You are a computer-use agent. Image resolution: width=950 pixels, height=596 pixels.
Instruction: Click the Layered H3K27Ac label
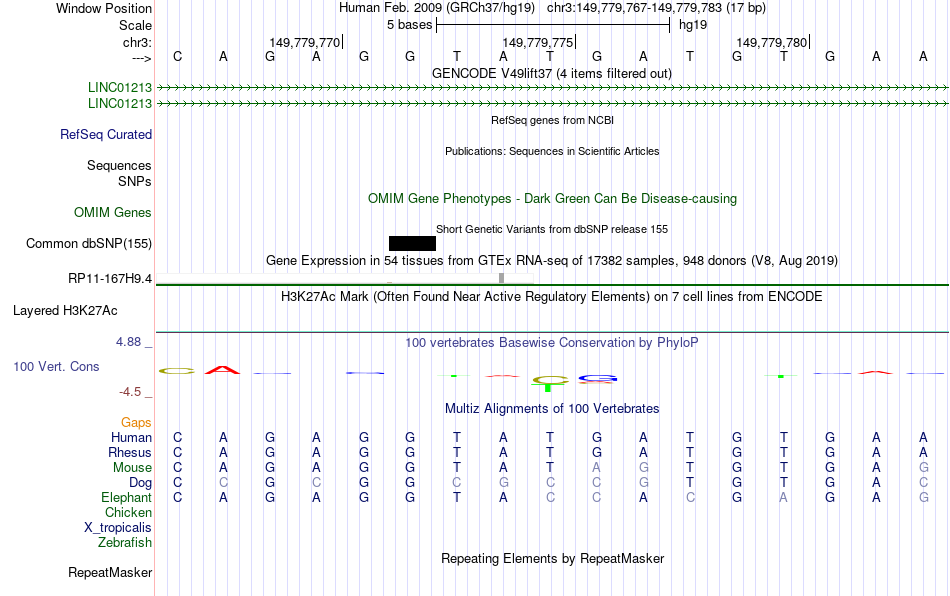pos(65,311)
